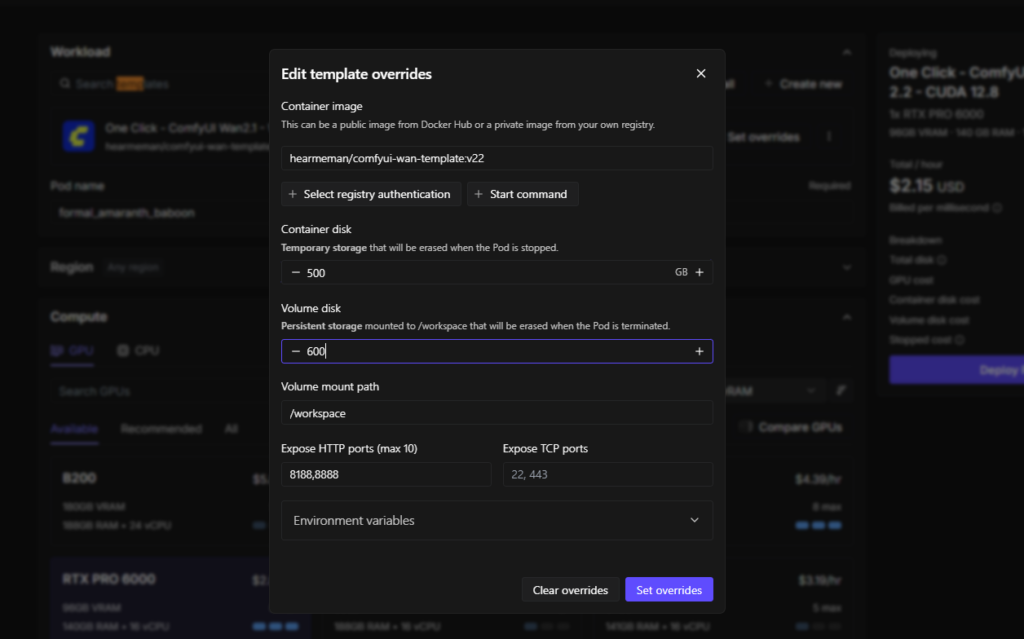The height and width of the screenshot is (639, 1024).
Task: Open the template more options menu
Action: pos(829,137)
